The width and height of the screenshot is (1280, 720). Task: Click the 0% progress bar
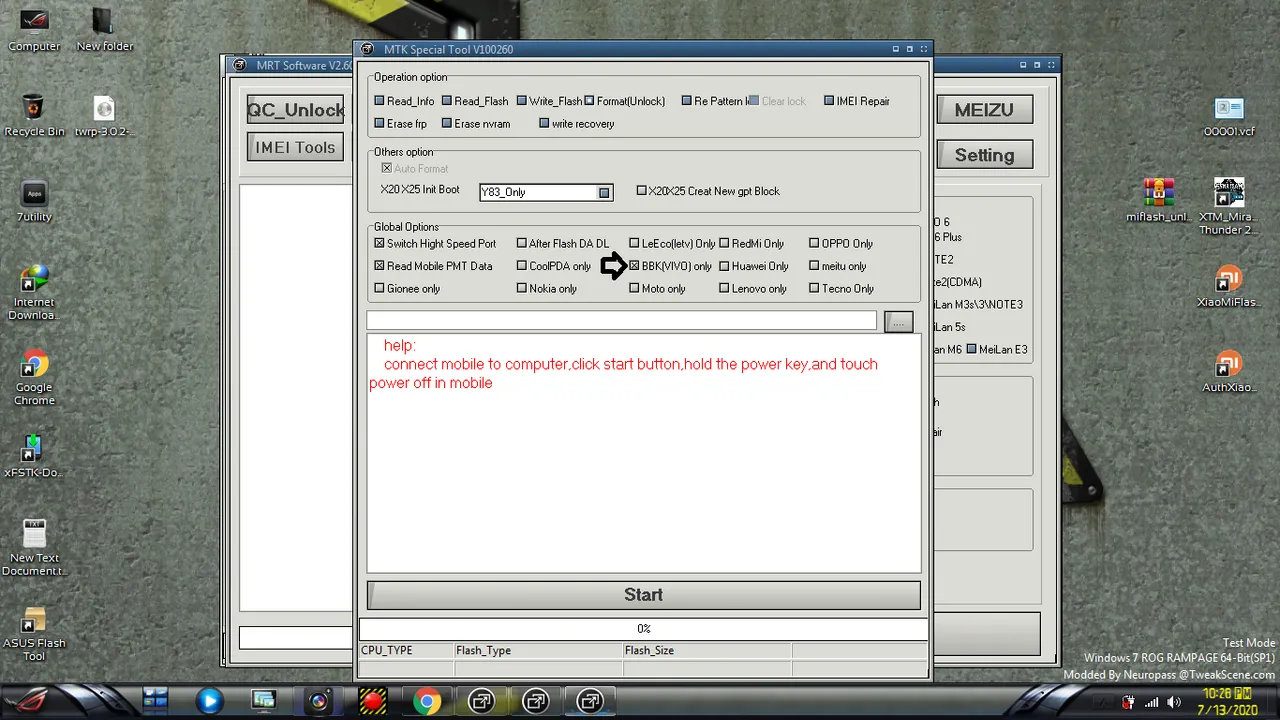643,629
